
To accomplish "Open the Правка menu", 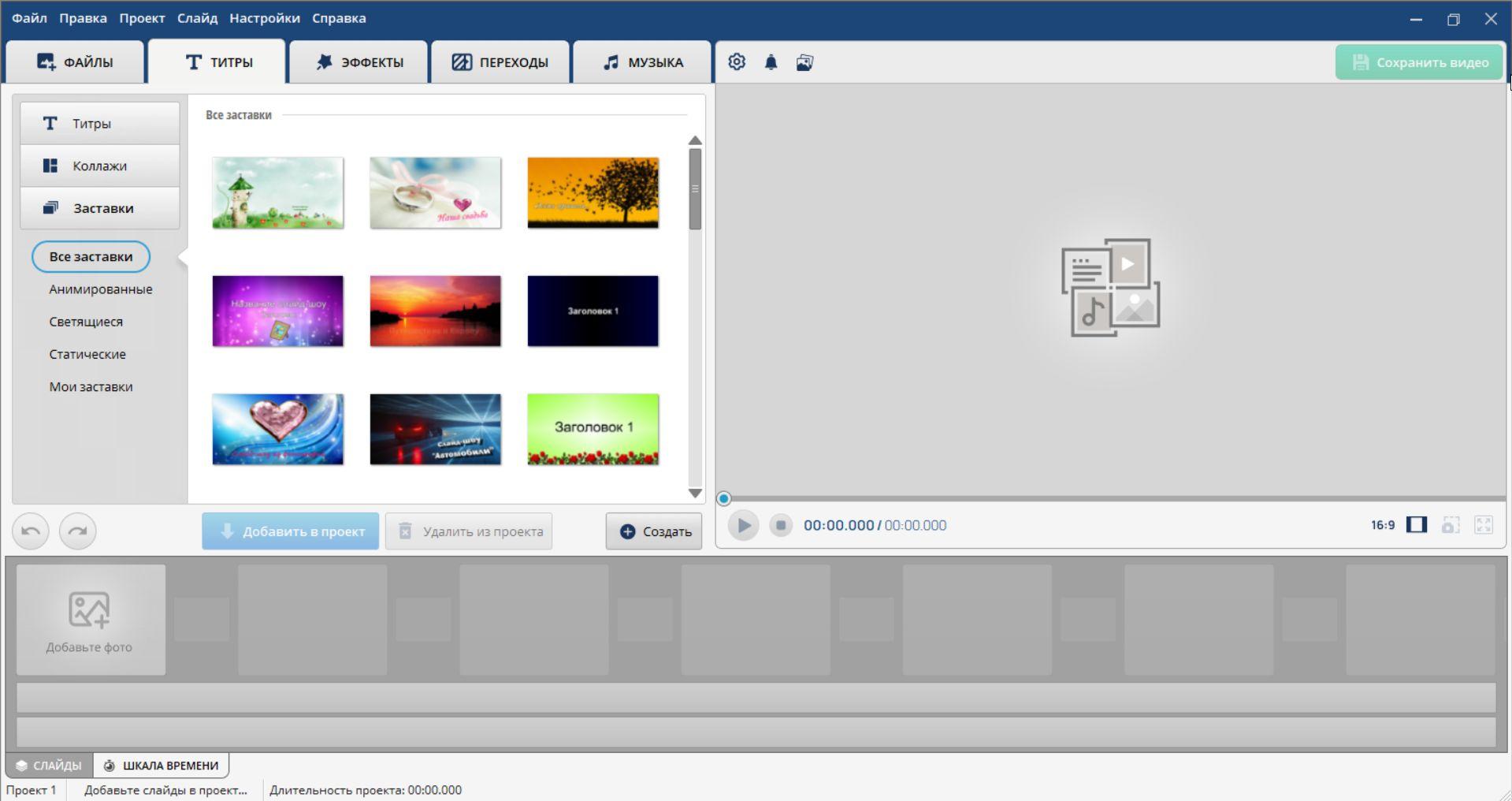I will tap(83, 18).
